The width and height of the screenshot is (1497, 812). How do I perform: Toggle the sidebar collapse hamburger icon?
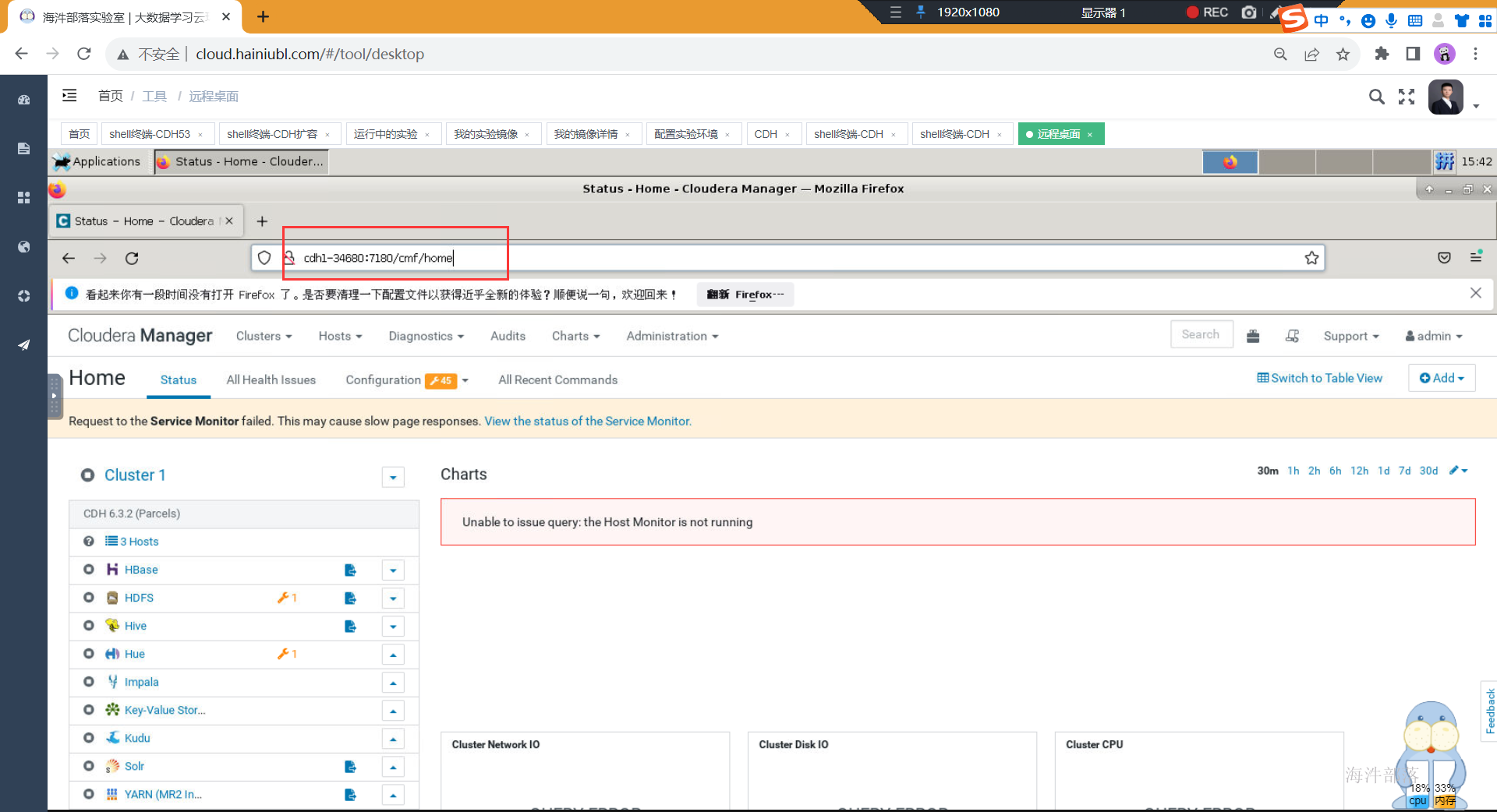(69, 95)
